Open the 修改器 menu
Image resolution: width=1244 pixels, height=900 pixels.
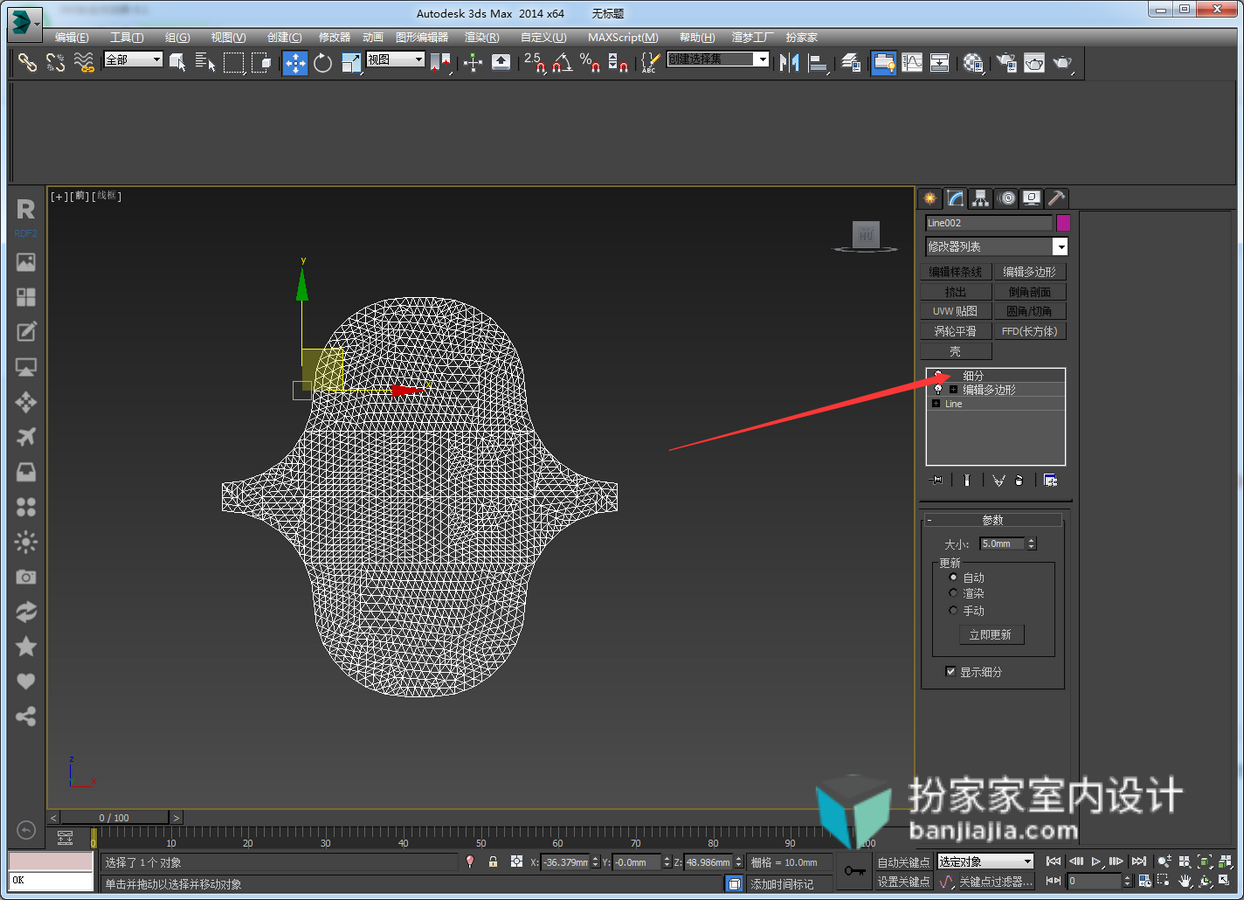pyautogui.click(x=334, y=37)
